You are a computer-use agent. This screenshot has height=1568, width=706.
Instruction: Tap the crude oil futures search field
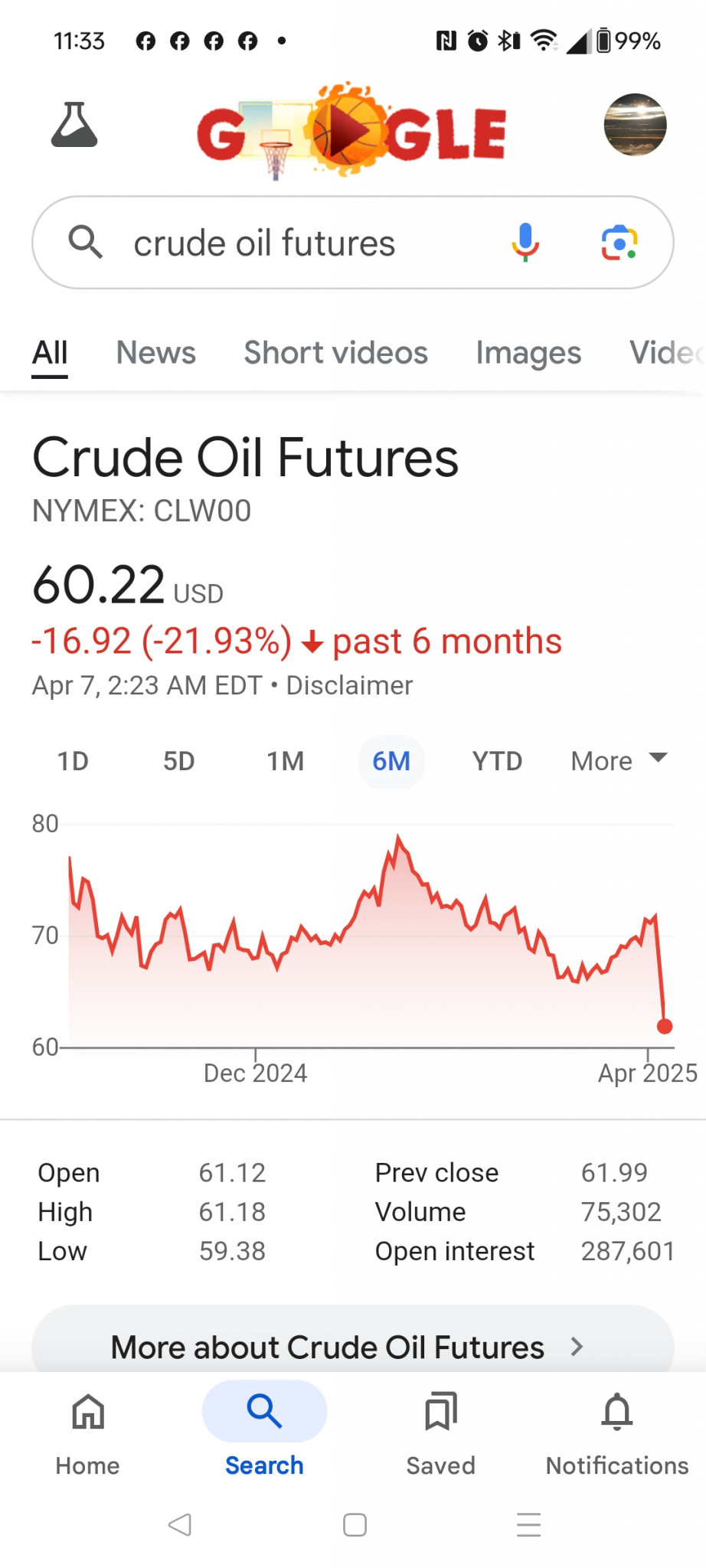click(x=306, y=243)
